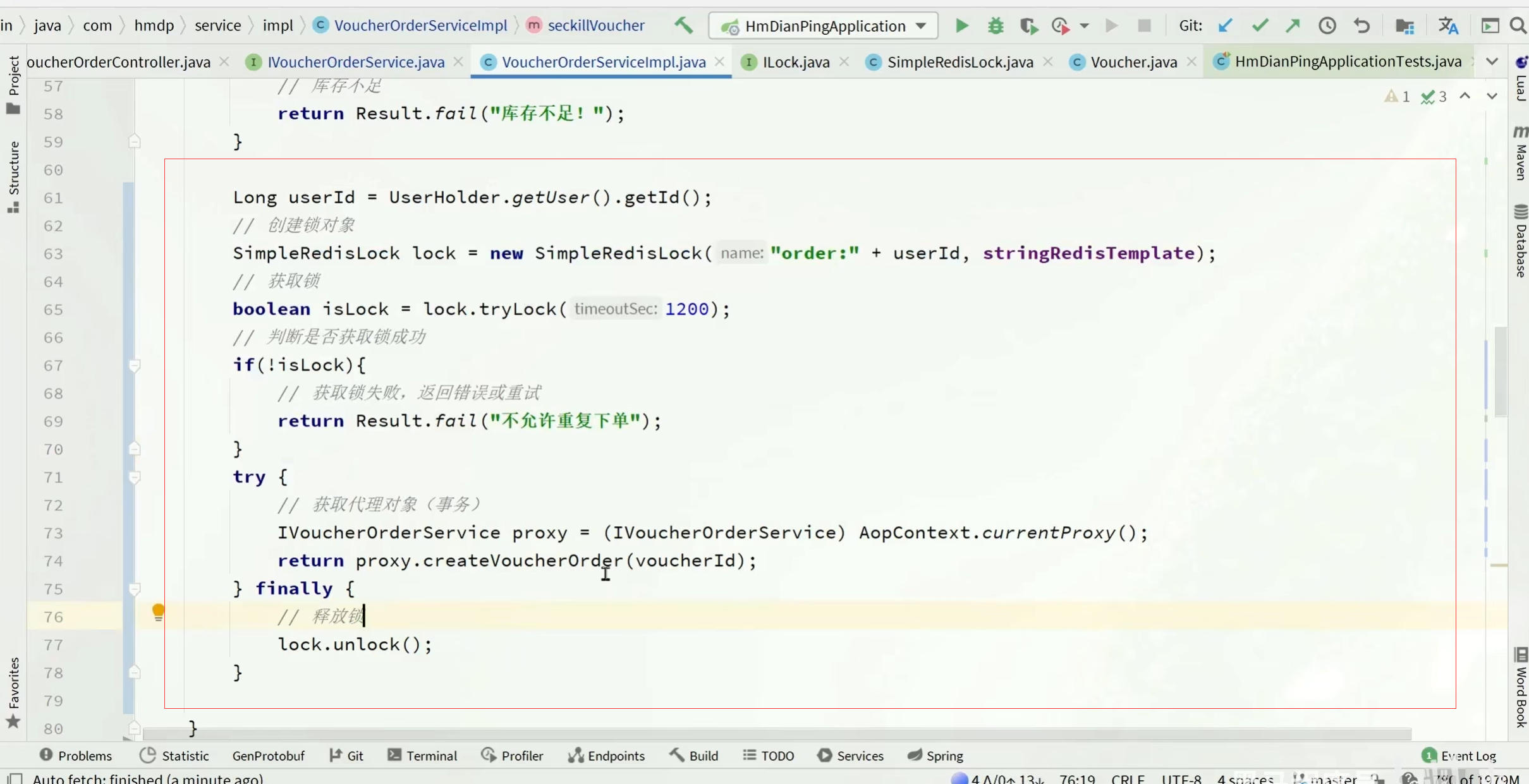The height and width of the screenshot is (784, 1529).
Task: Click the green Run application button
Action: 961,26
